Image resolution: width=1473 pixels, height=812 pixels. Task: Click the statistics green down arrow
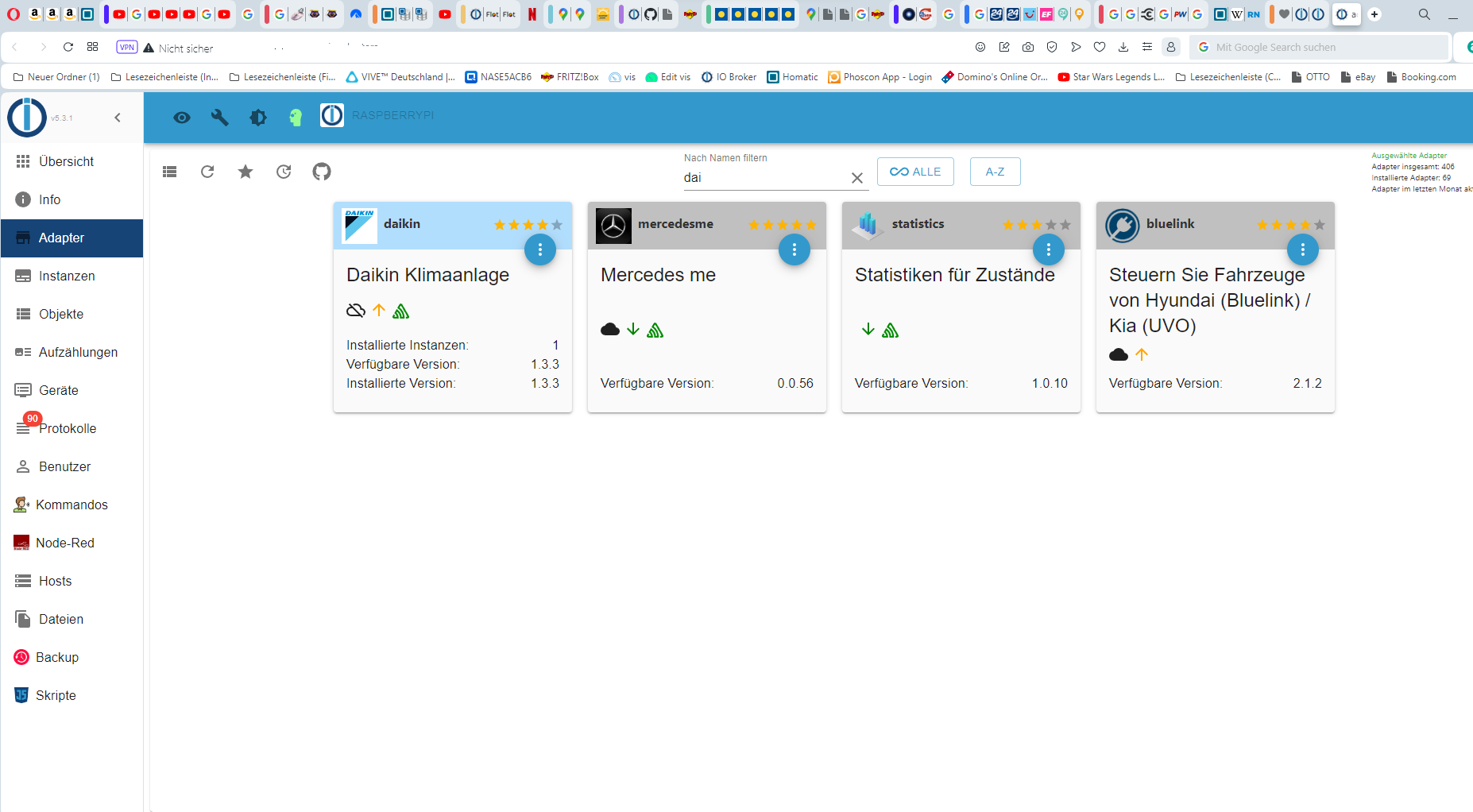(868, 329)
